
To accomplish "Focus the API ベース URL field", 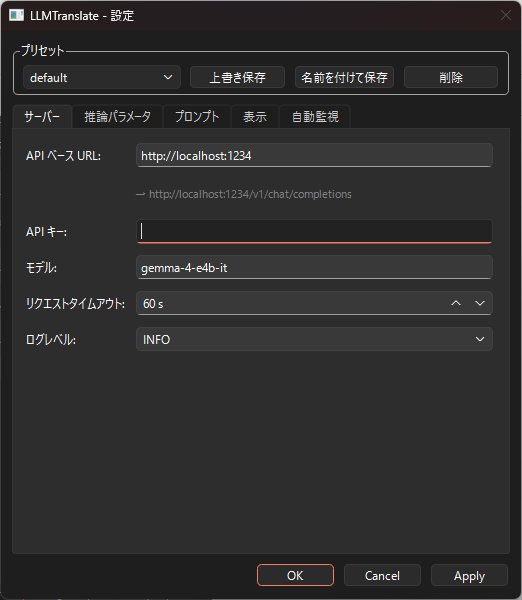I will coord(314,155).
